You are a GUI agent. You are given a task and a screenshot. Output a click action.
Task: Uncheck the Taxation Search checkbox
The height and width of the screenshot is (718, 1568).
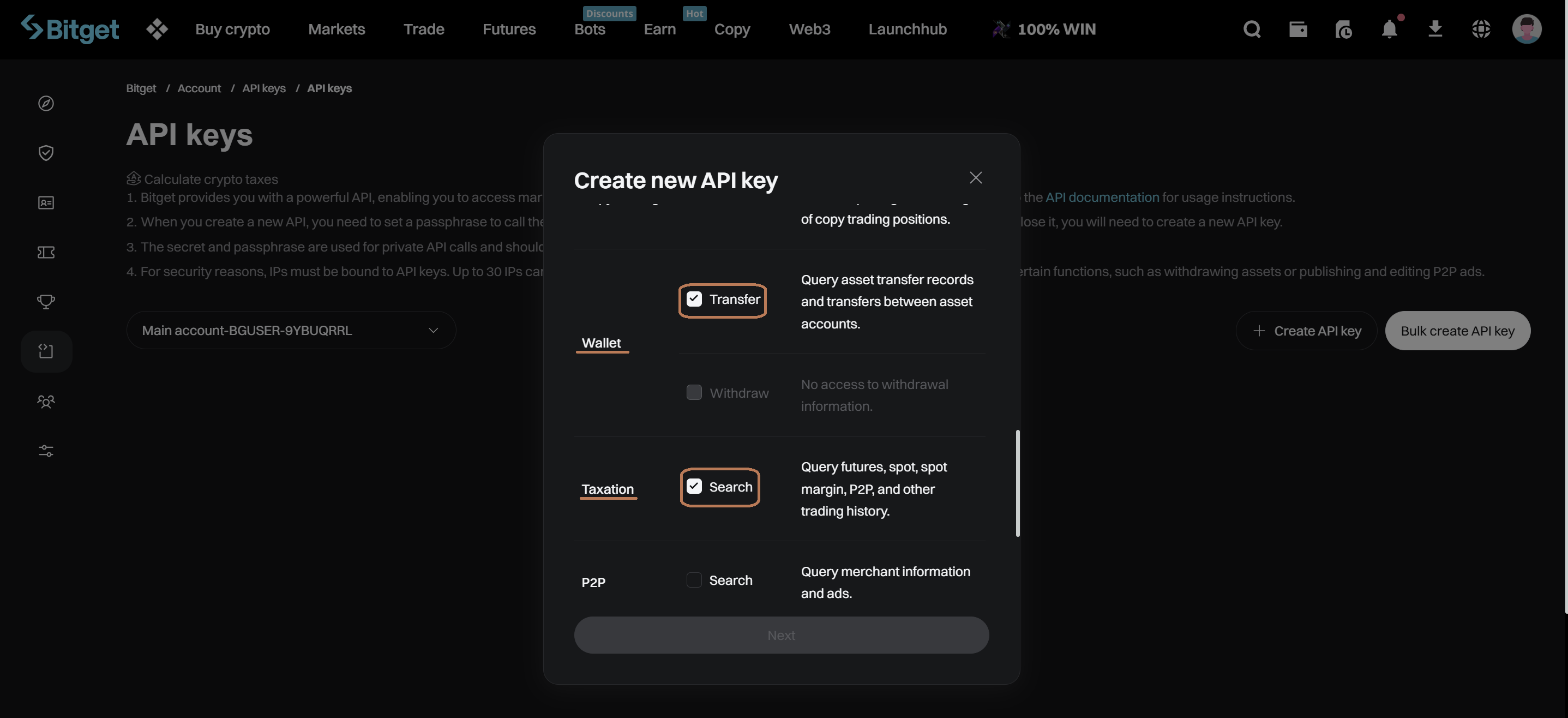tap(694, 487)
